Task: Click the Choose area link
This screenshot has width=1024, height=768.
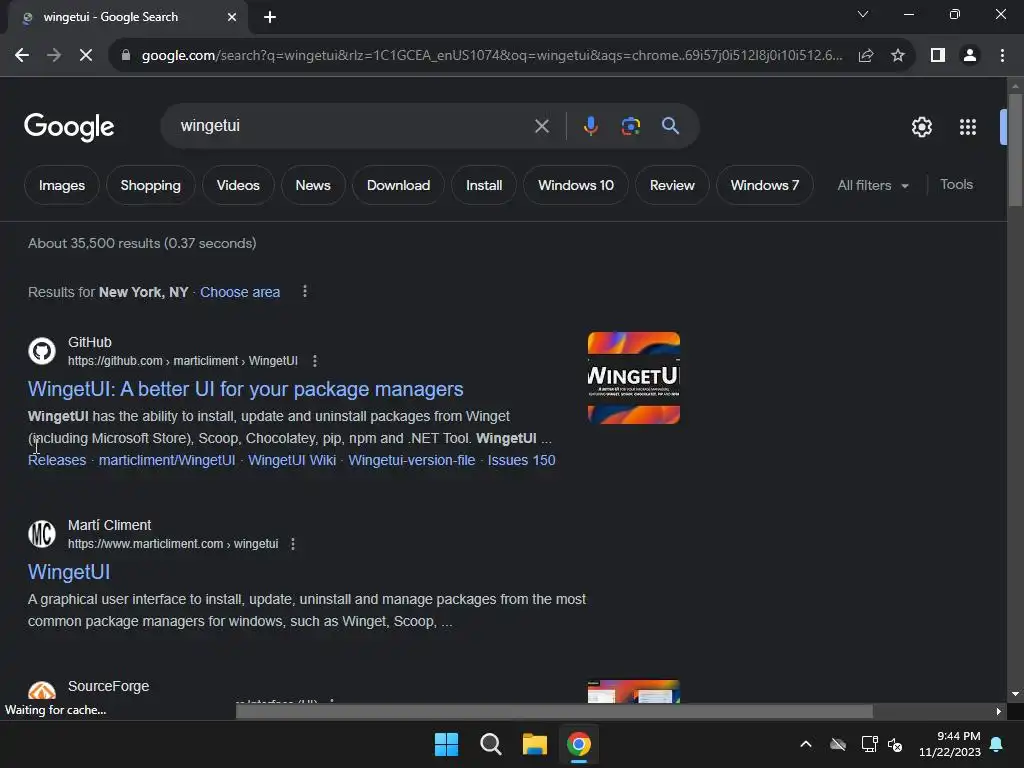Action: [x=240, y=292]
